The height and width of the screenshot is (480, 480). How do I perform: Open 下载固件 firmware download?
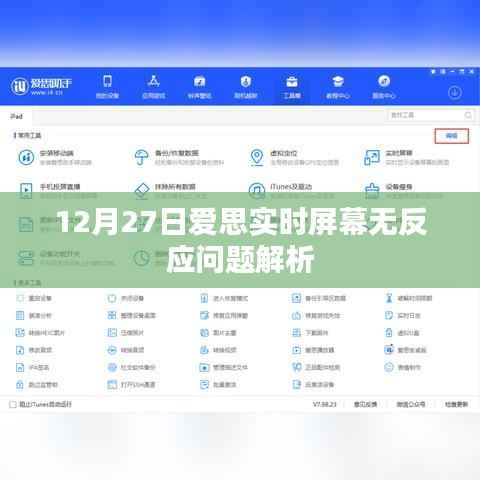click(x=310, y=333)
